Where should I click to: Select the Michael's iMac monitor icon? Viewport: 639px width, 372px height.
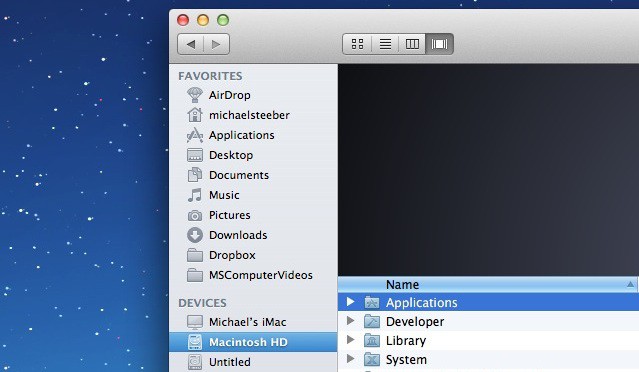pos(195,322)
